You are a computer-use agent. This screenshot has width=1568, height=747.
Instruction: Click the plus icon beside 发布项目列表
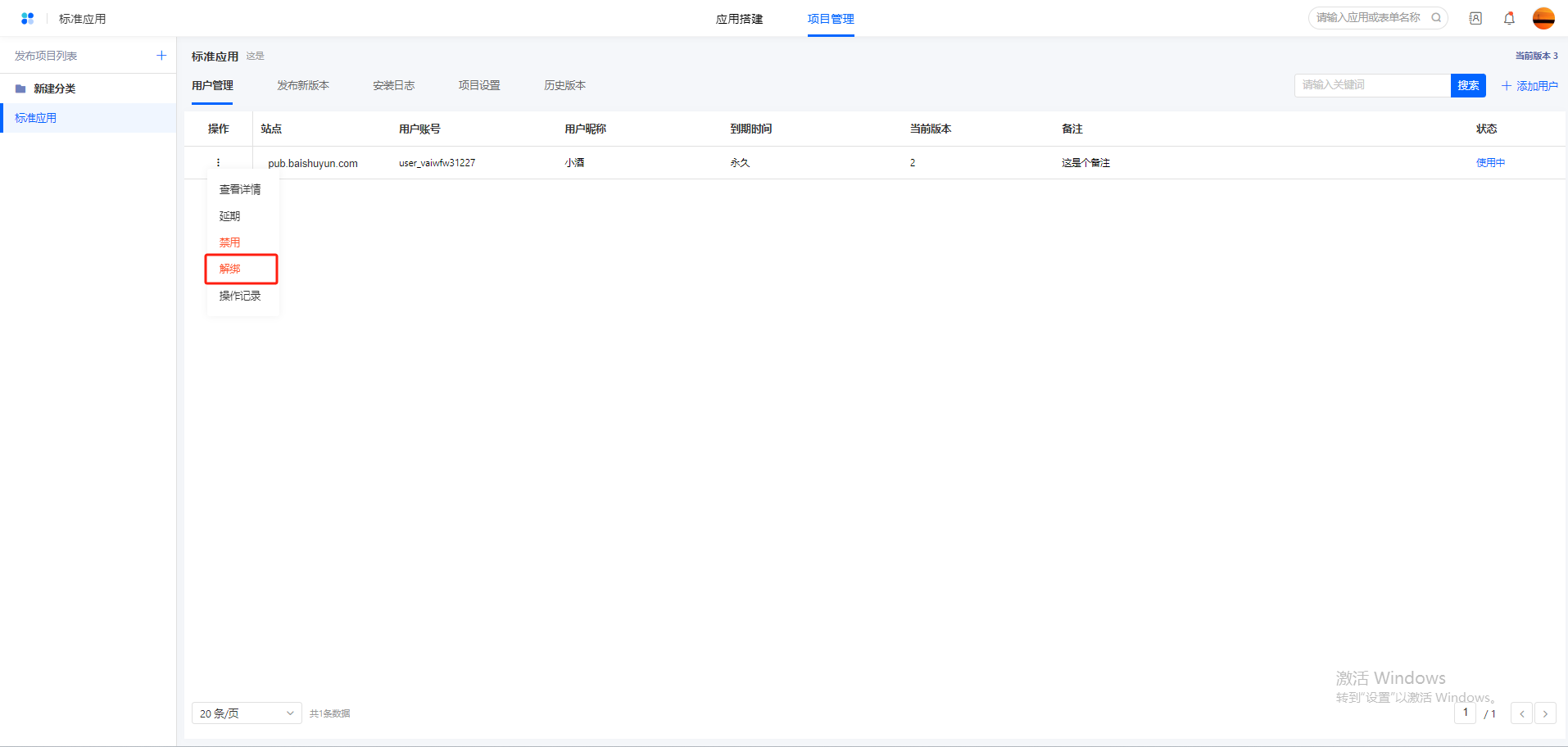161,56
